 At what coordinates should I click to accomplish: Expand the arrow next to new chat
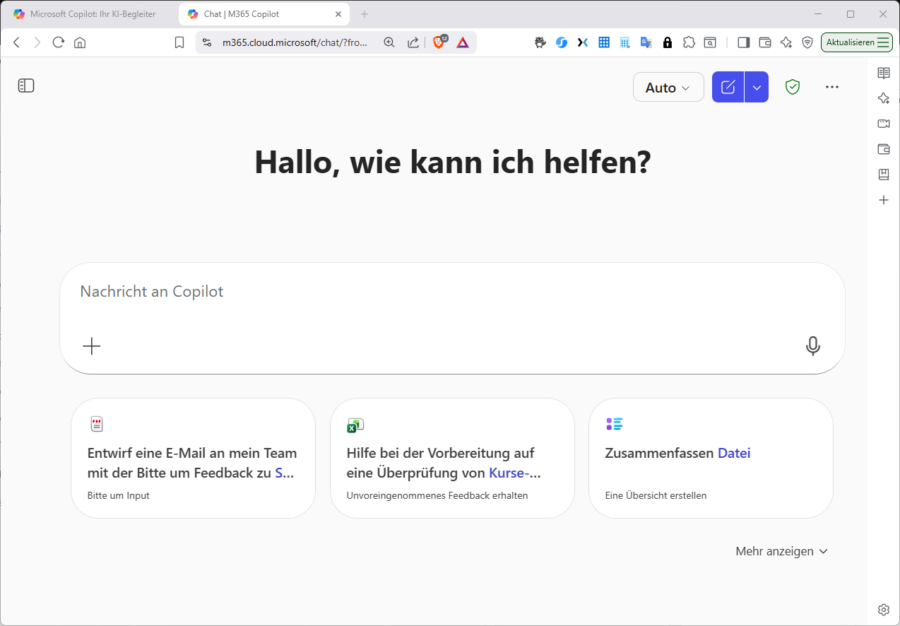click(757, 87)
